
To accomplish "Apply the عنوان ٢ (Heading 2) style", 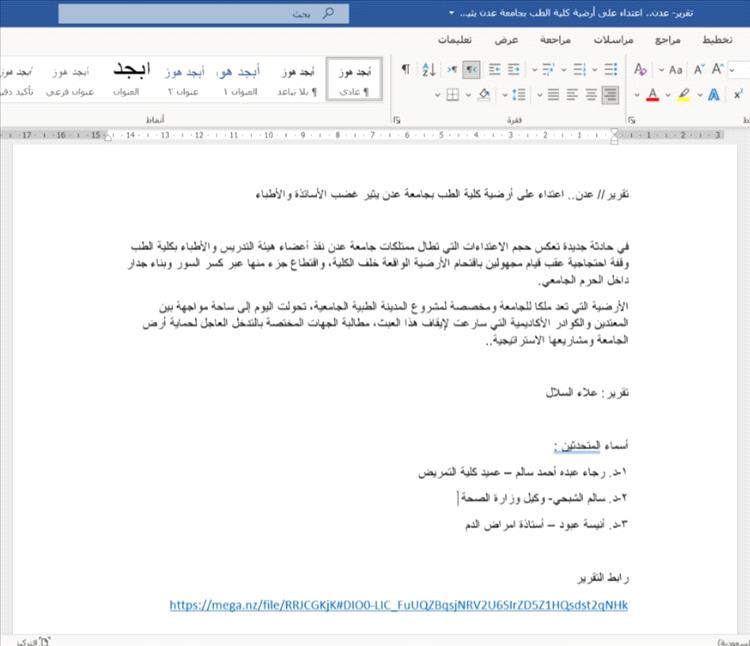I will [184, 79].
